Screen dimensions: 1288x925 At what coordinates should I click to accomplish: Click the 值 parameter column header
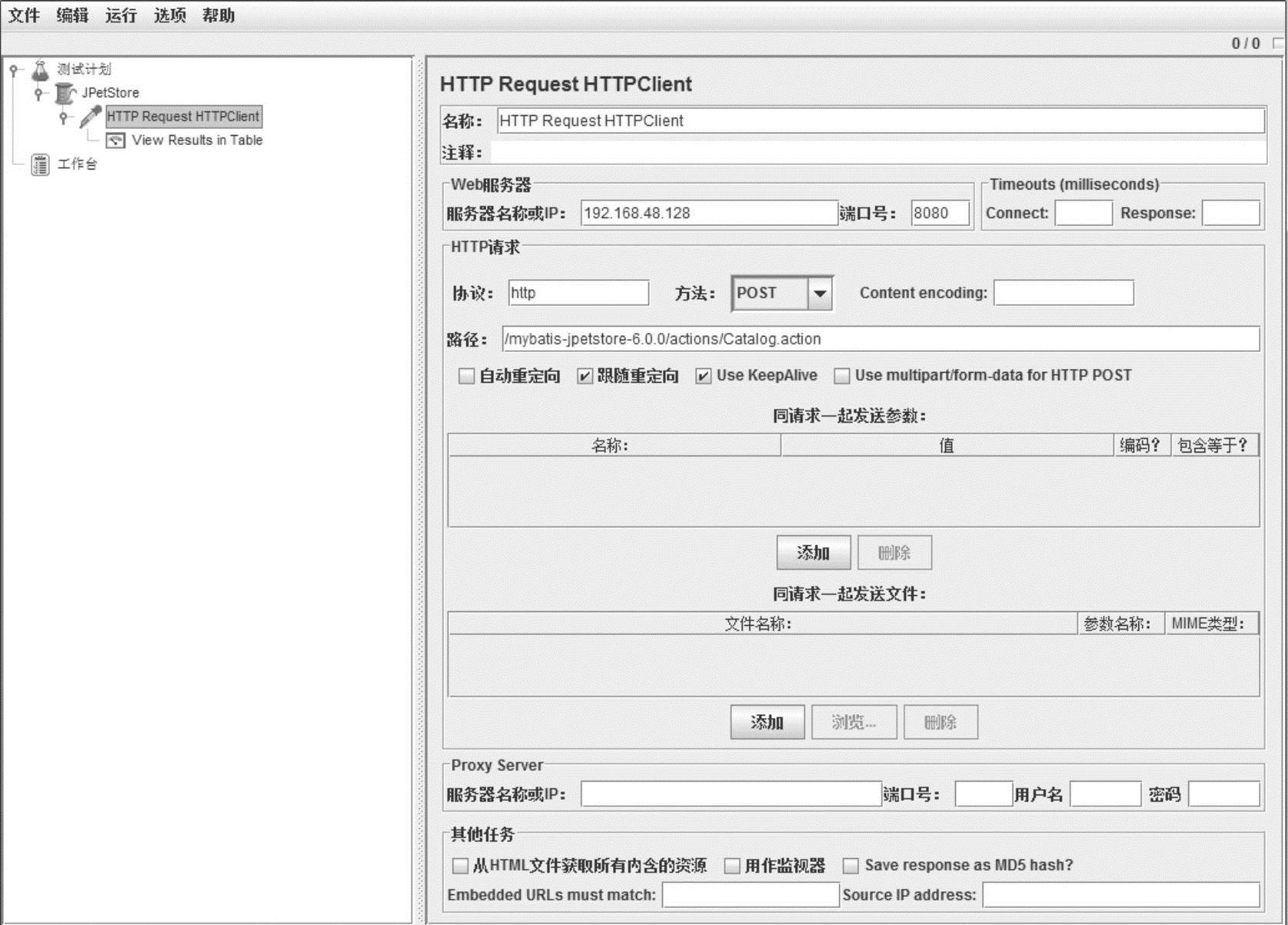(x=947, y=446)
